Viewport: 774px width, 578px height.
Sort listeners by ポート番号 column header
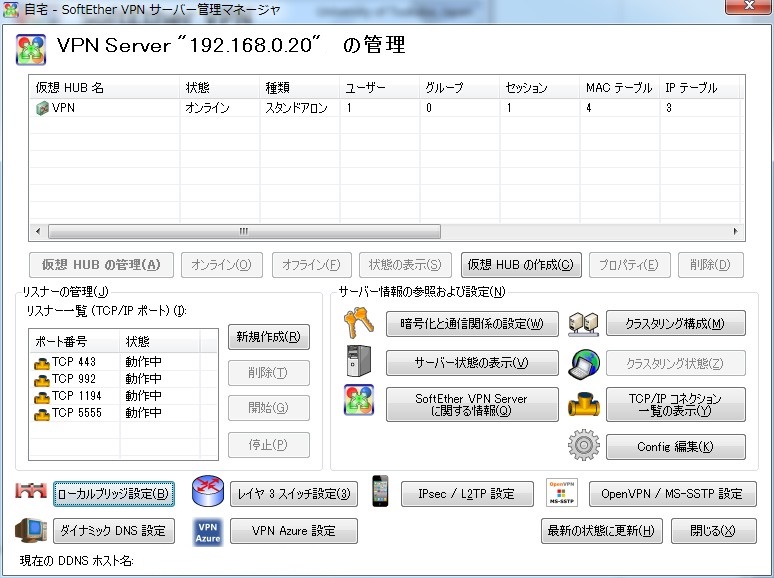tap(75, 341)
